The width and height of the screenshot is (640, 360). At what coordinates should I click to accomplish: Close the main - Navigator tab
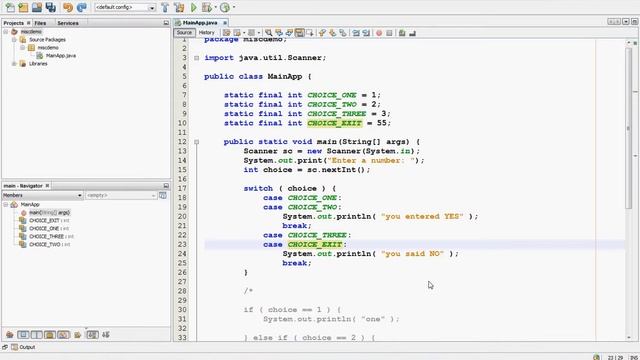(x=47, y=186)
